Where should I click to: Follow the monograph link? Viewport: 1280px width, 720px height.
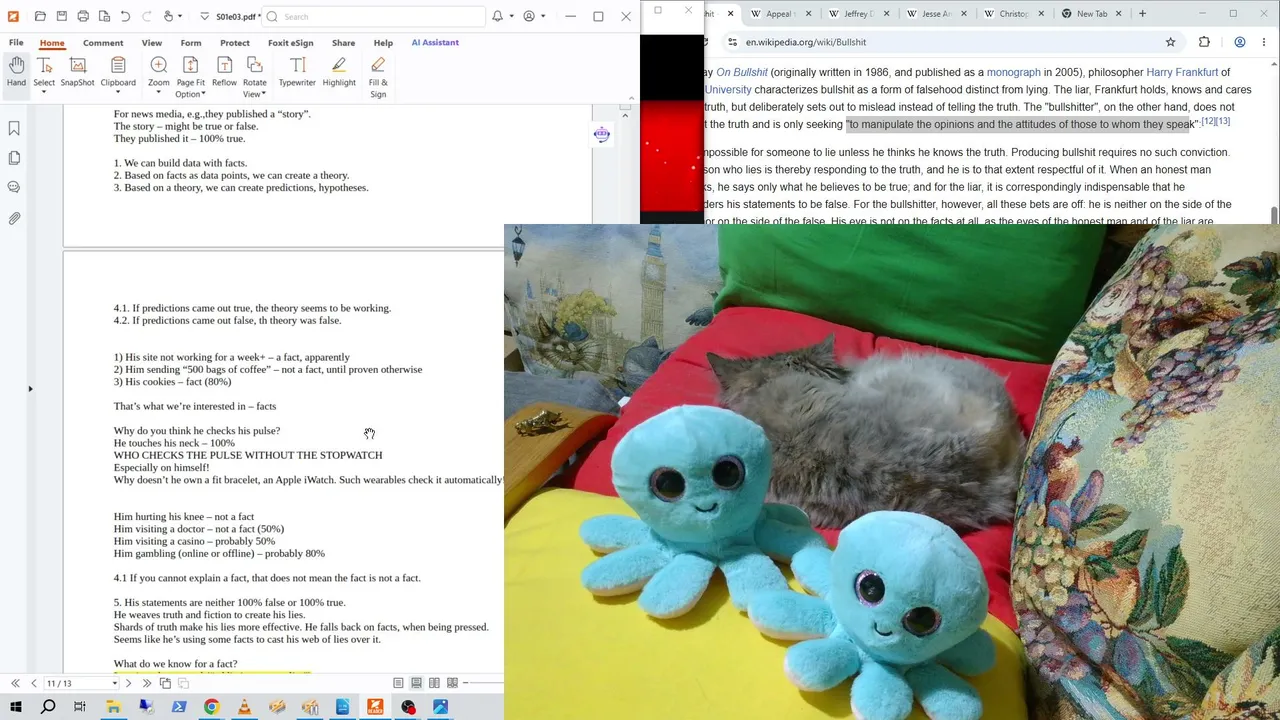(x=1014, y=72)
